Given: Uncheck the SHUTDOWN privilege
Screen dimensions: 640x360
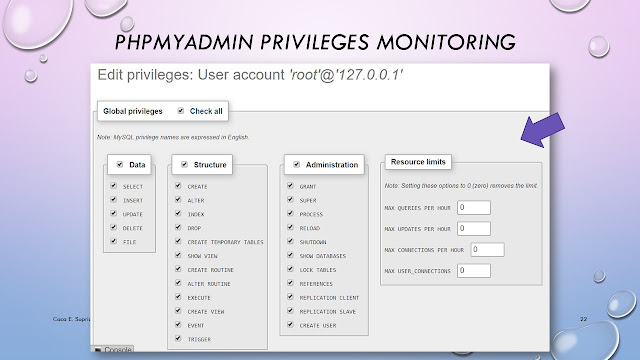Looking at the screenshot, I should [x=290, y=241].
